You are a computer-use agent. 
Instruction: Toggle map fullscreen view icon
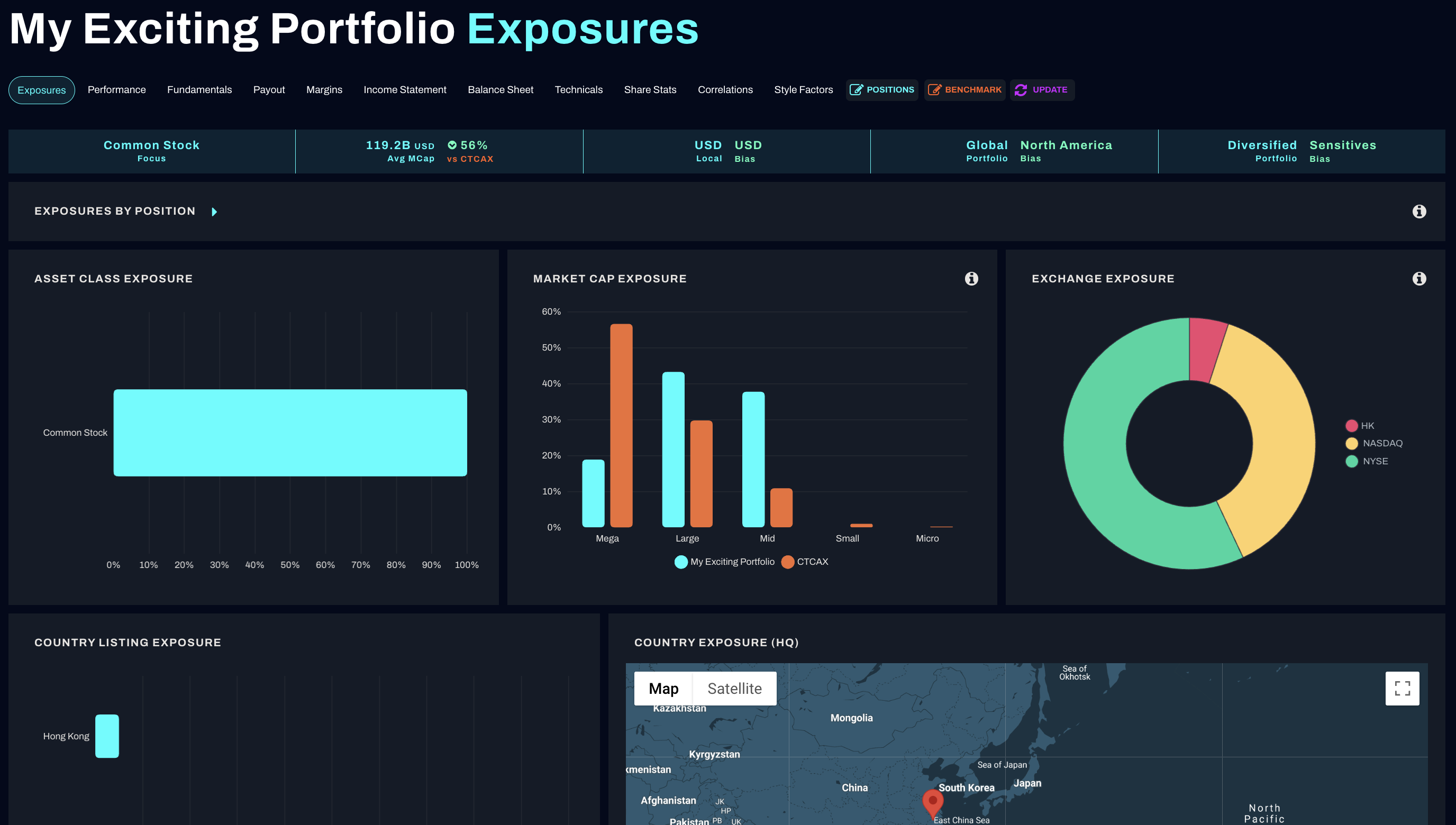tap(1402, 688)
